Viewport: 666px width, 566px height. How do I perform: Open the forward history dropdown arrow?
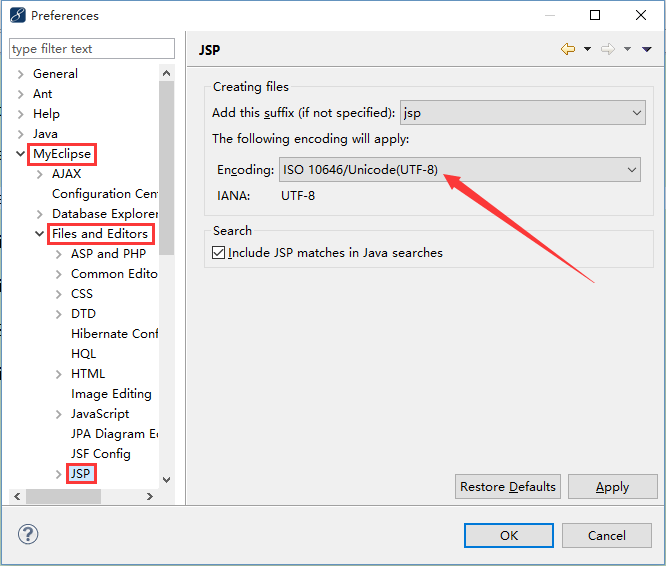(627, 49)
